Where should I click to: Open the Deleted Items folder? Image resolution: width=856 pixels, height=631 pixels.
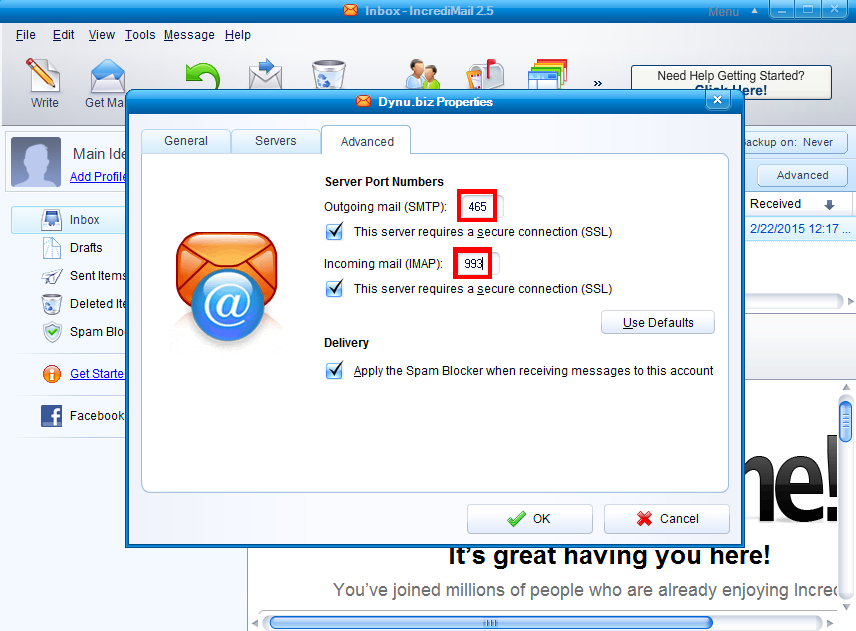[x=83, y=303]
